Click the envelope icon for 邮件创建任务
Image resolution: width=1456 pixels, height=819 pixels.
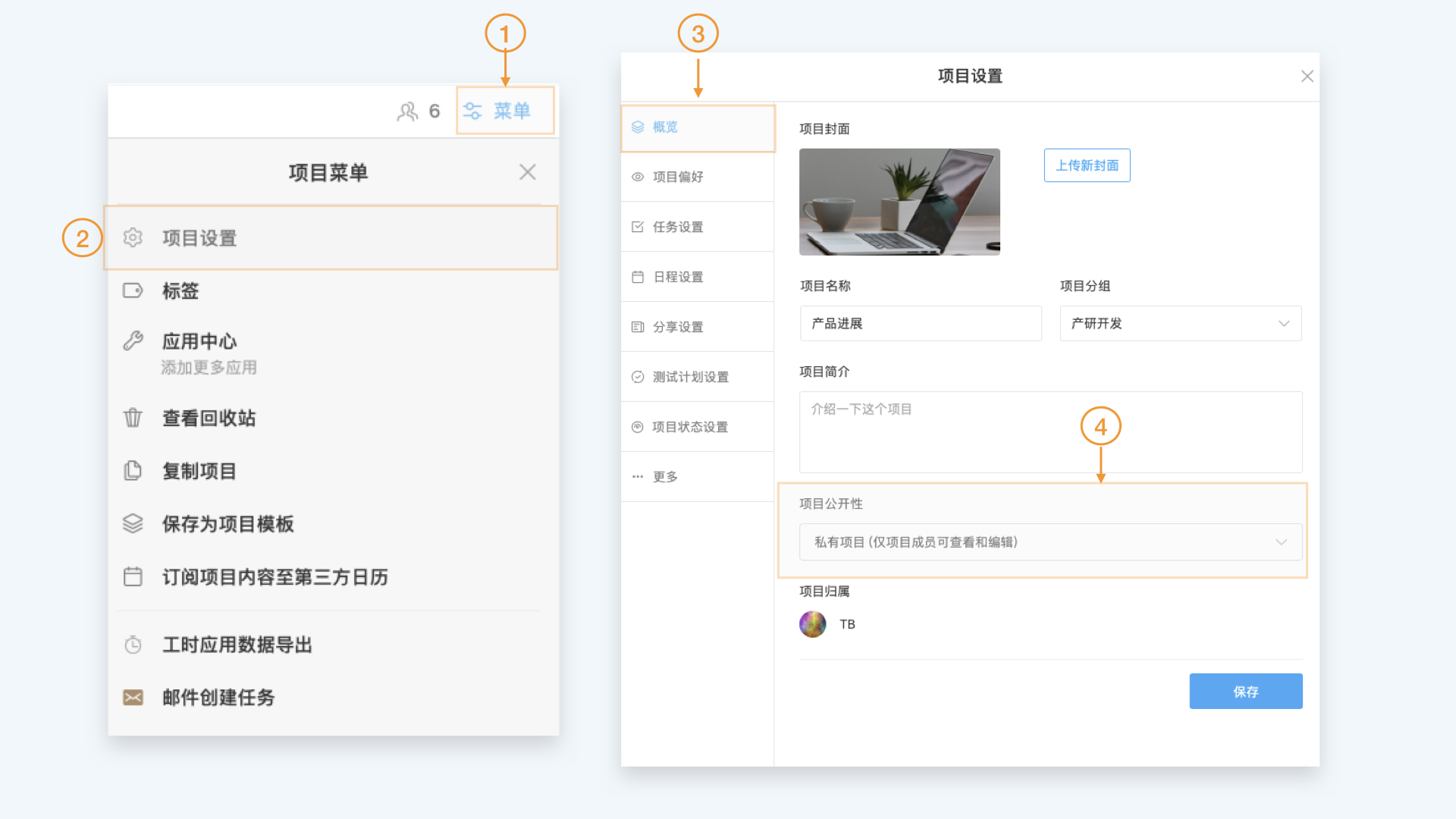click(x=133, y=698)
